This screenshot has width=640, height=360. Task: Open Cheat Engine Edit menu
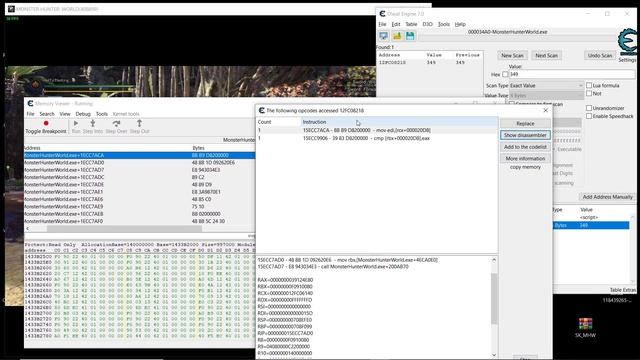click(396, 24)
